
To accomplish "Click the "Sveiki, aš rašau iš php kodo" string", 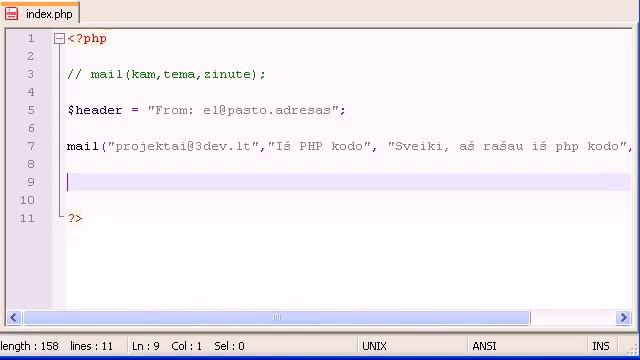I will click(507, 146).
